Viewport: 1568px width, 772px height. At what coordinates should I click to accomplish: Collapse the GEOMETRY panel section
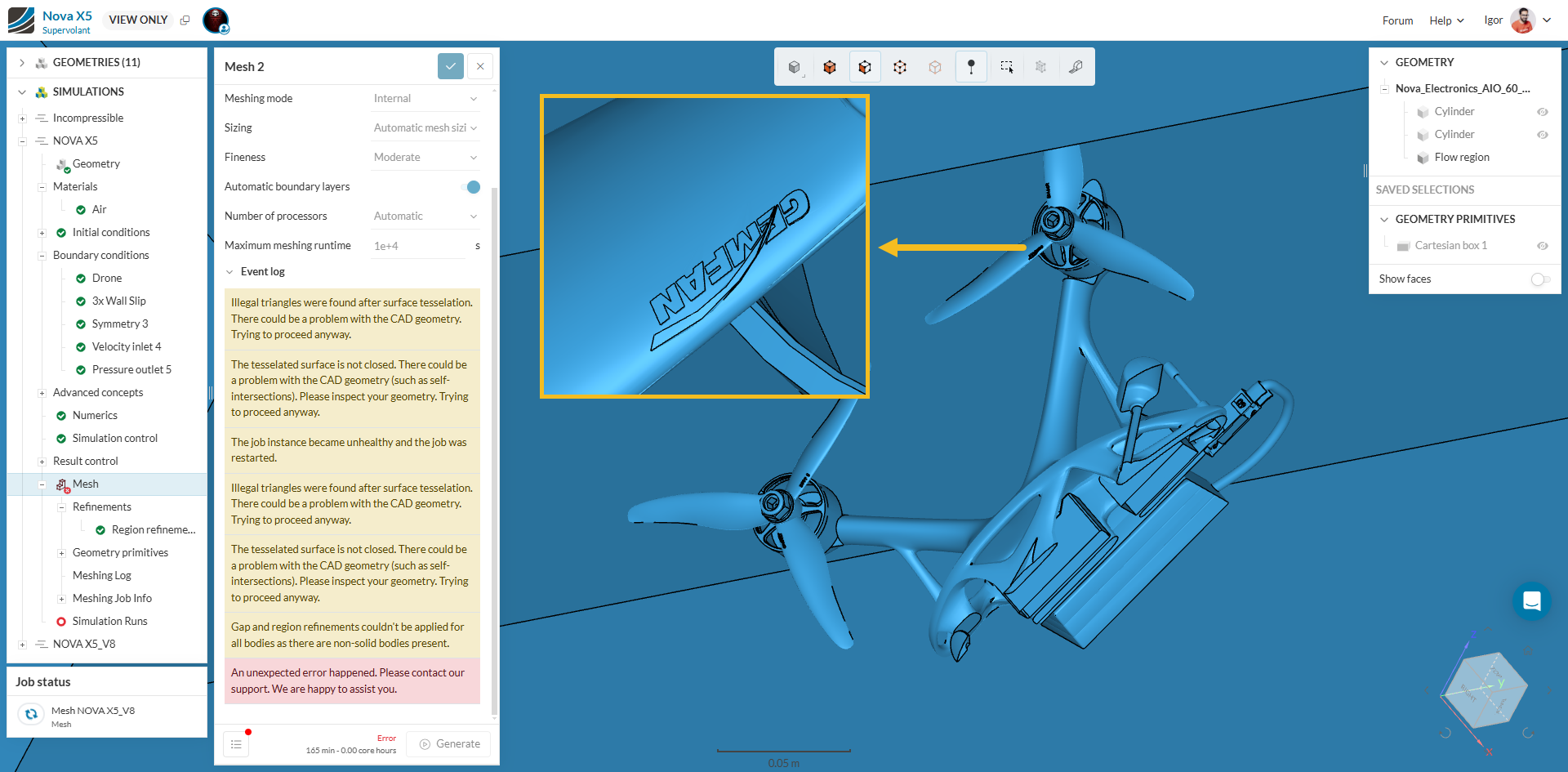point(1384,63)
